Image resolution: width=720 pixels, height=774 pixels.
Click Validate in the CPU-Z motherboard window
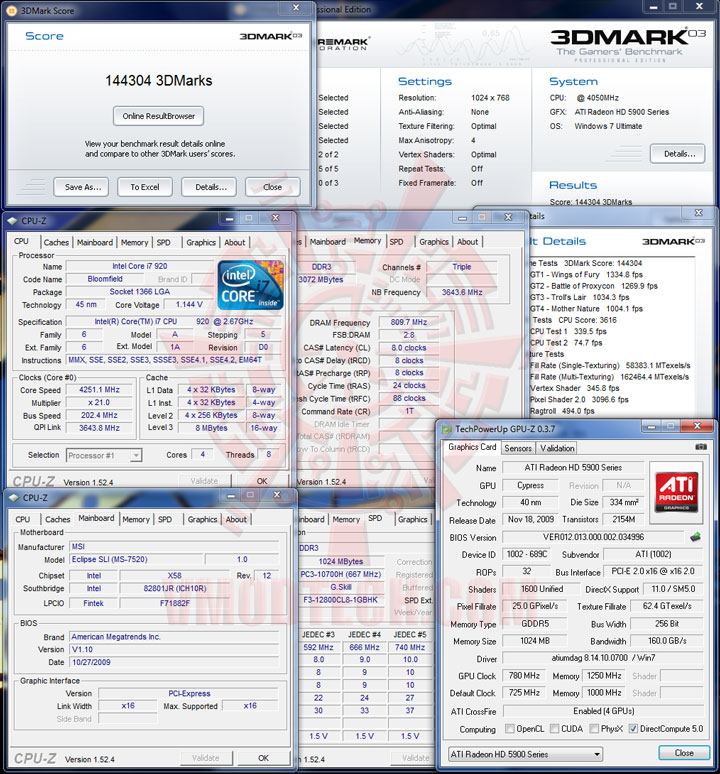(x=205, y=758)
